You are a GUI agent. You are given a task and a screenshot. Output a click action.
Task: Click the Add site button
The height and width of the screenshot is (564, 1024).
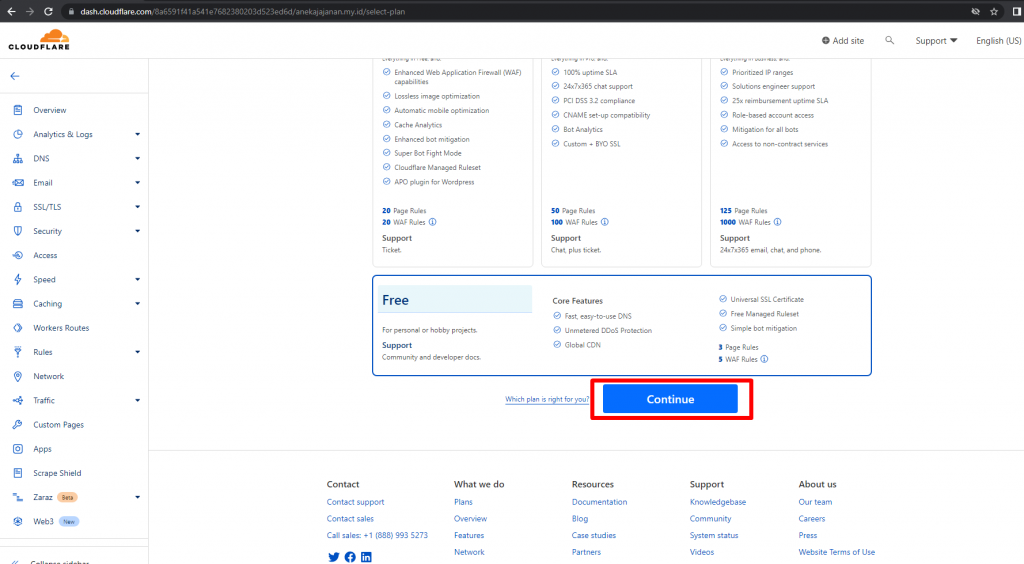[842, 41]
